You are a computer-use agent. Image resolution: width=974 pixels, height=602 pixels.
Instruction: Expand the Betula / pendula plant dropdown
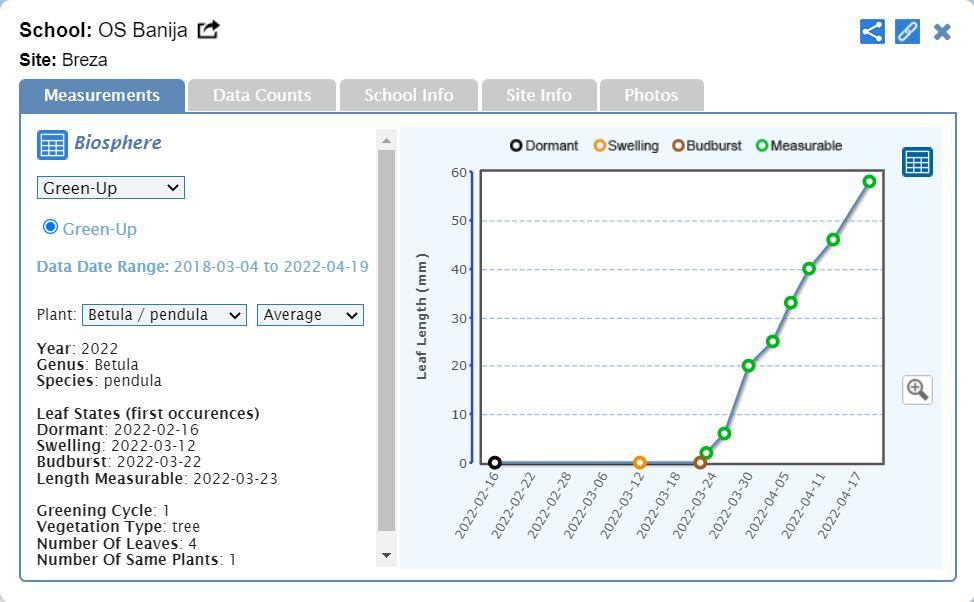click(x=164, y=315)
